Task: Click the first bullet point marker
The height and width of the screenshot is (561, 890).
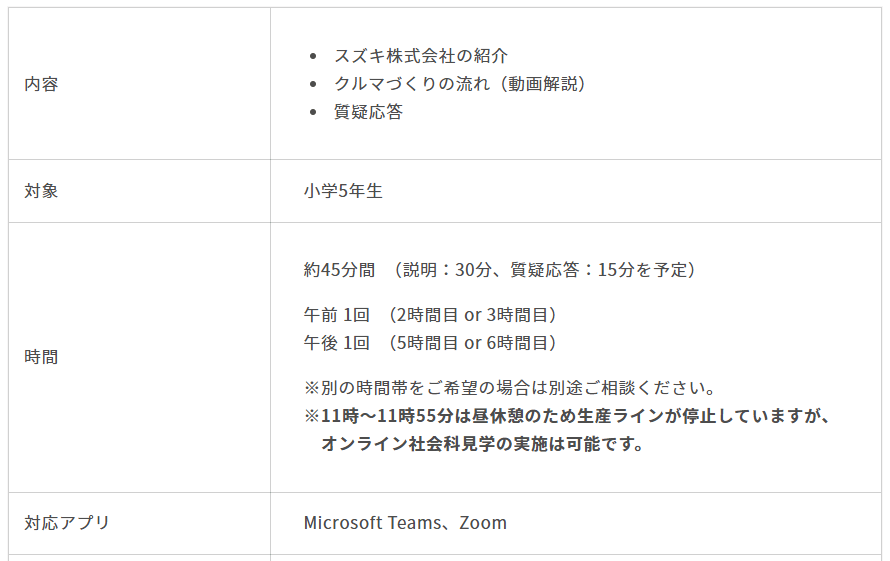Action: tap(313, 56)
